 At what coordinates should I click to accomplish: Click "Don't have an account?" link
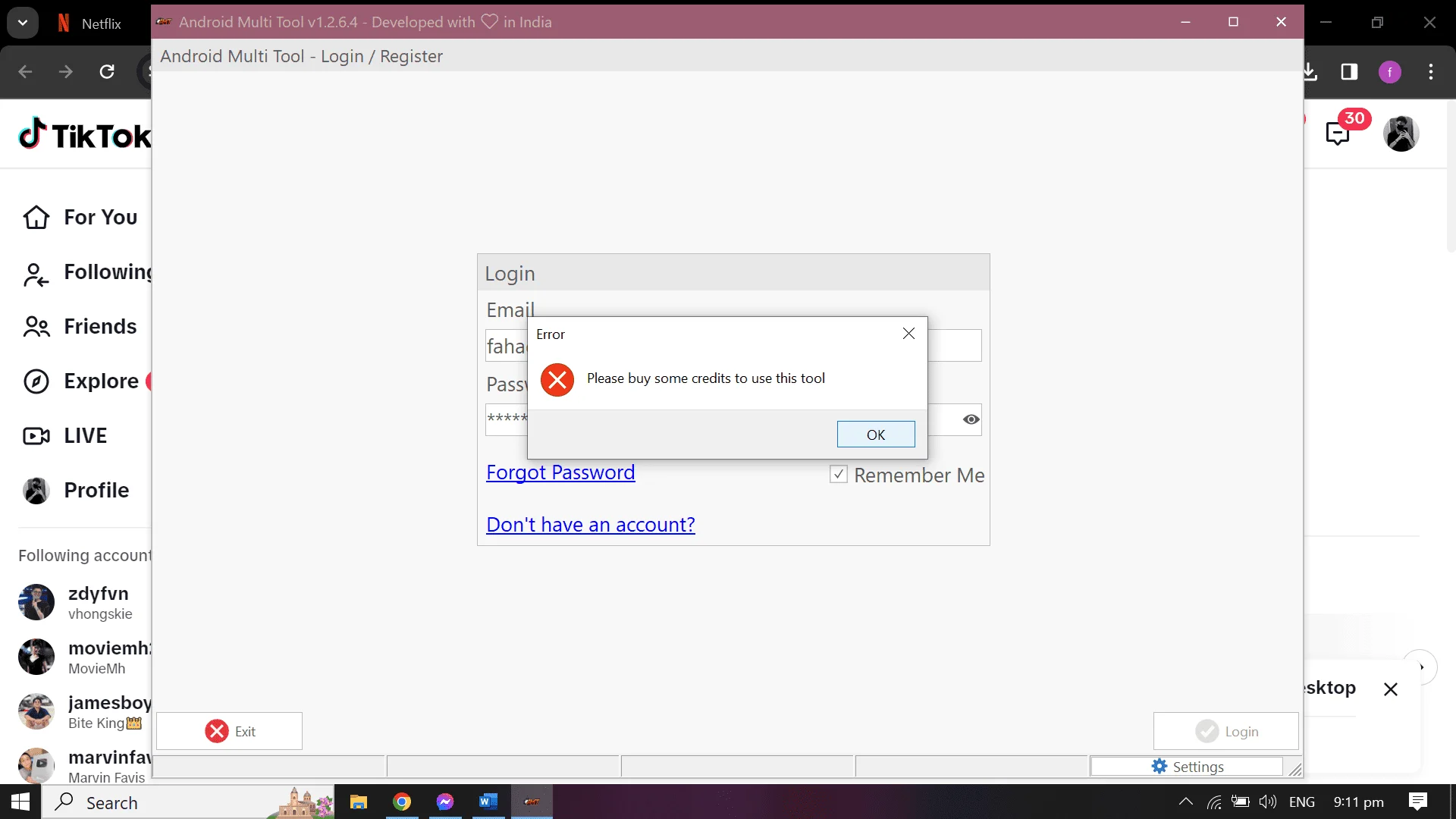[591, 525]
